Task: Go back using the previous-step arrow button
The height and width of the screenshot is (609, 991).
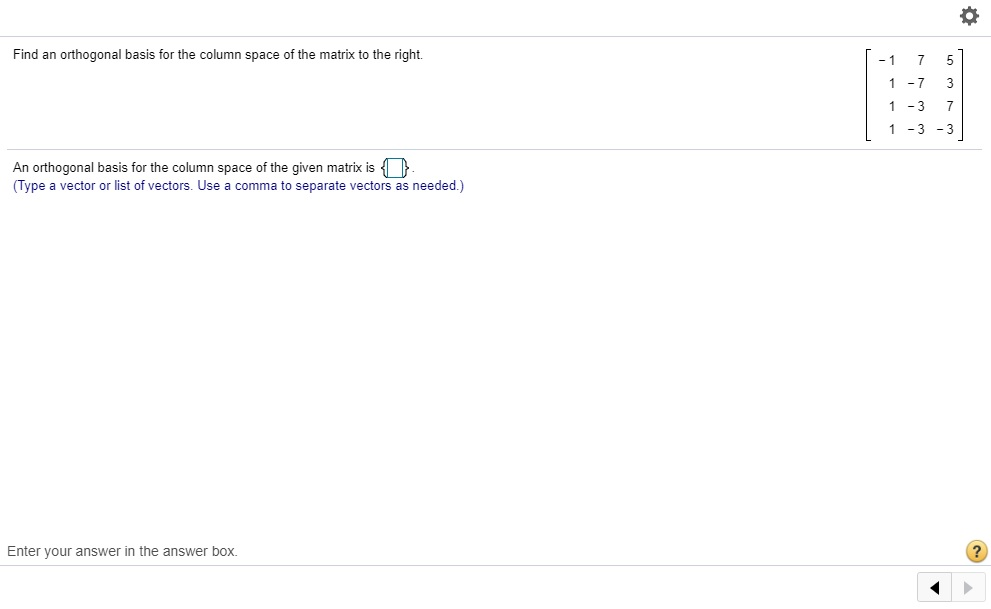Action: click(x=934, y=588)
